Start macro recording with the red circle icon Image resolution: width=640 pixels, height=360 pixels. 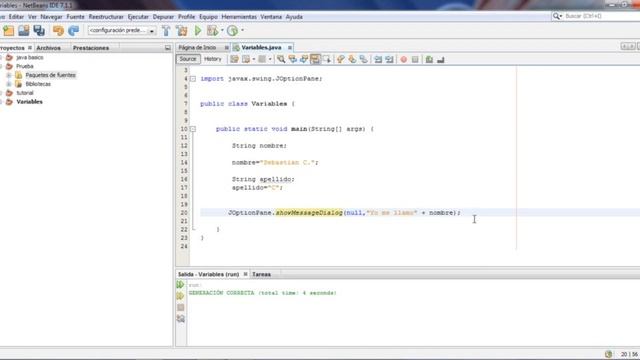(404, 60)
